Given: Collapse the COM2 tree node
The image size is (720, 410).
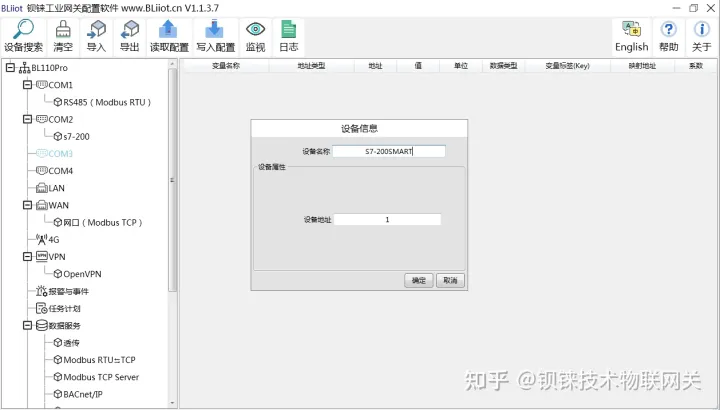Looking at the screenshot, I should point(28,119).
